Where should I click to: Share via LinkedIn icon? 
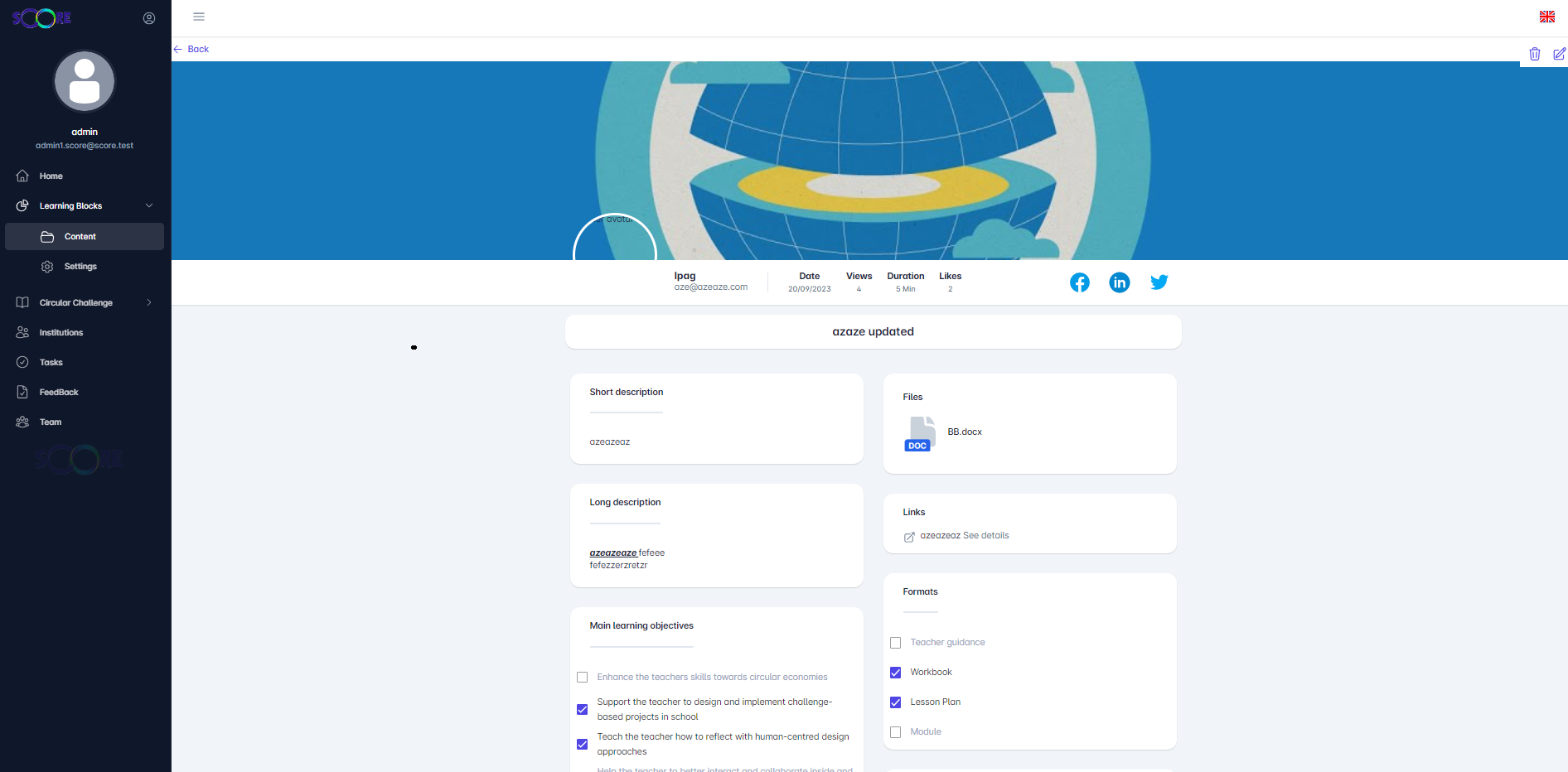(x=1119, y=282)
